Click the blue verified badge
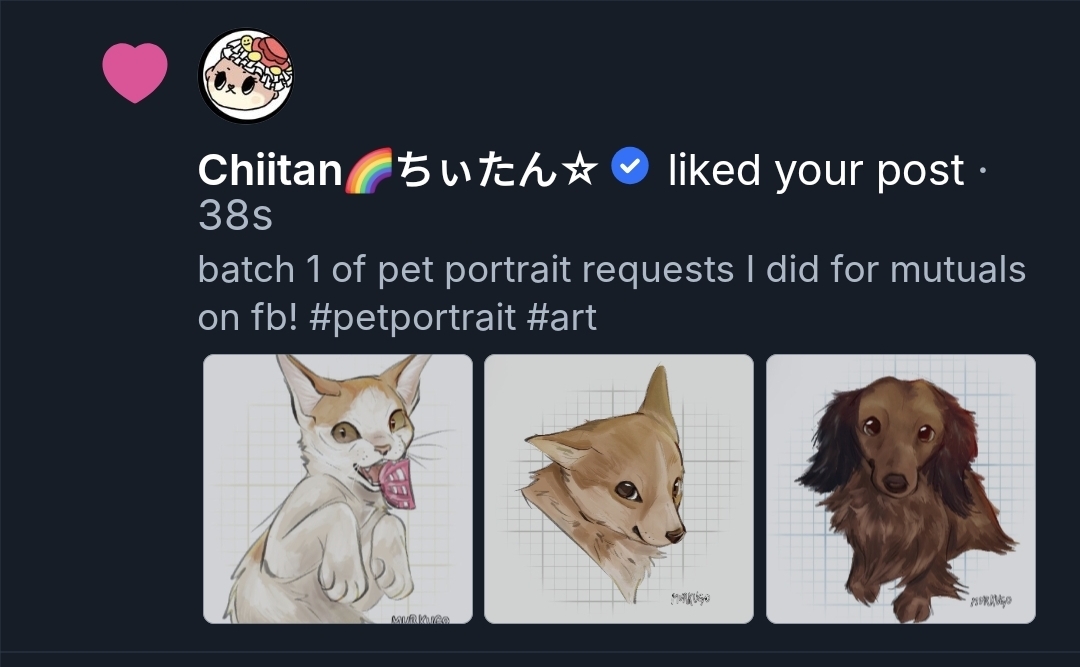1080x667 pixels. coord(630,165)
